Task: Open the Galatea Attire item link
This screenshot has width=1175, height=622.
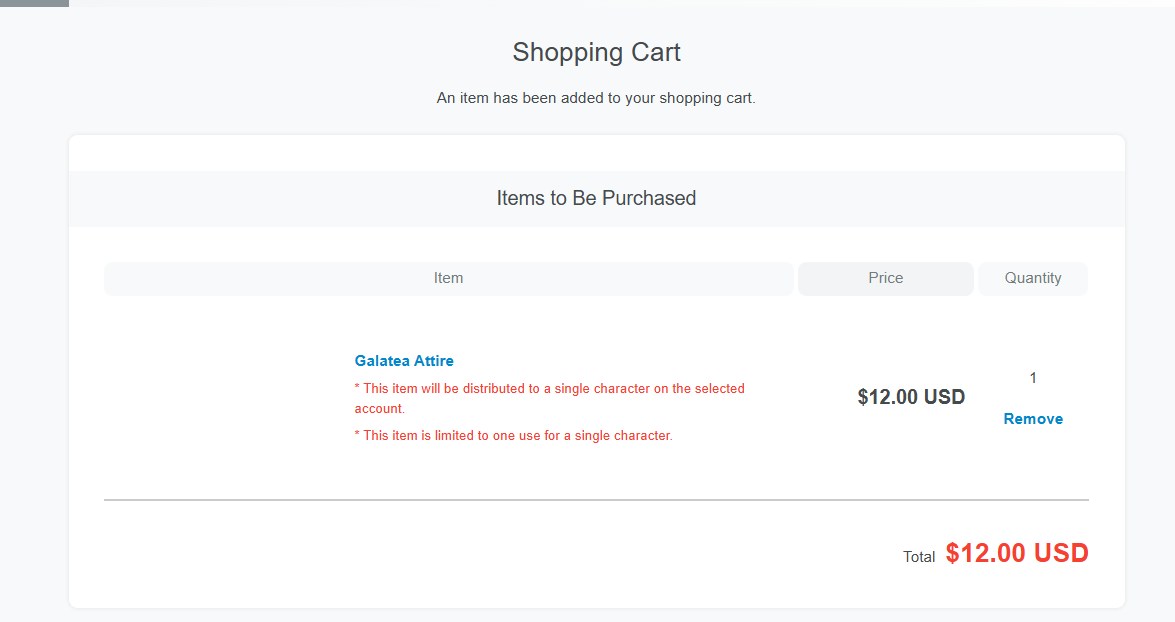Action: [404, 361]
